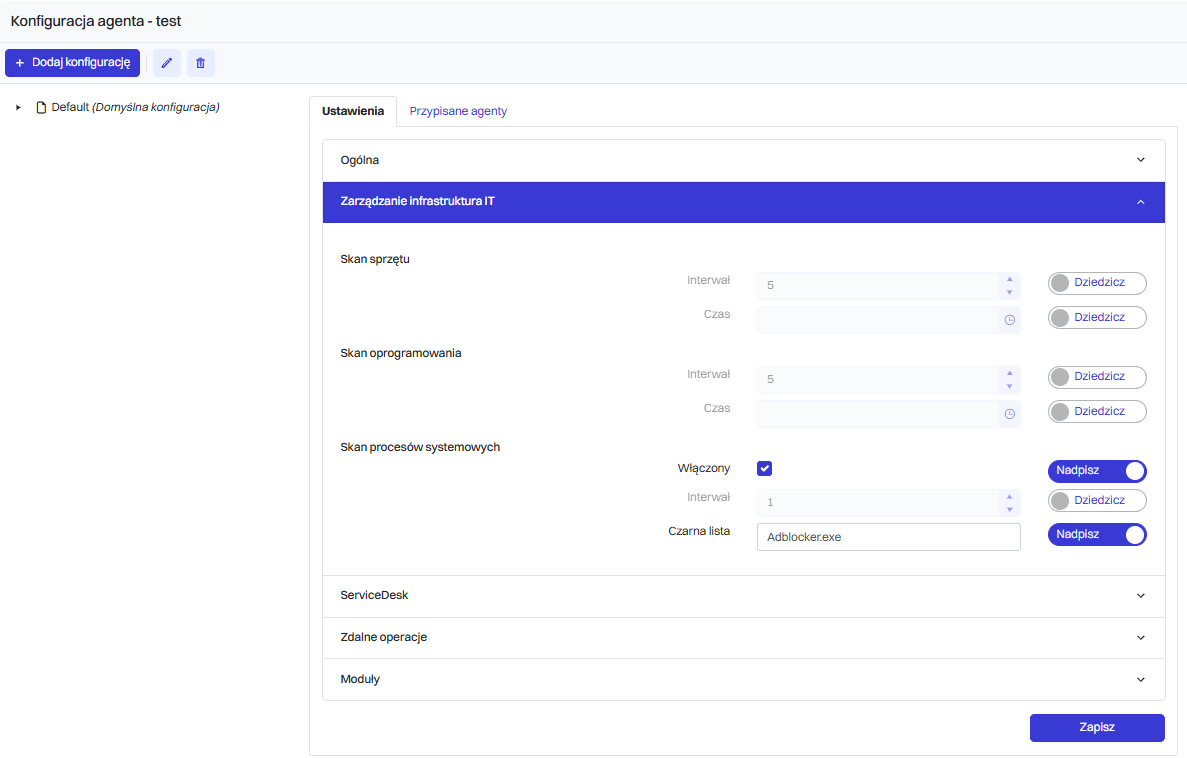
Task: Toggle Dziedzicz switch for Skan oprogramowania Czas
Action: [x=1097, y=412]
